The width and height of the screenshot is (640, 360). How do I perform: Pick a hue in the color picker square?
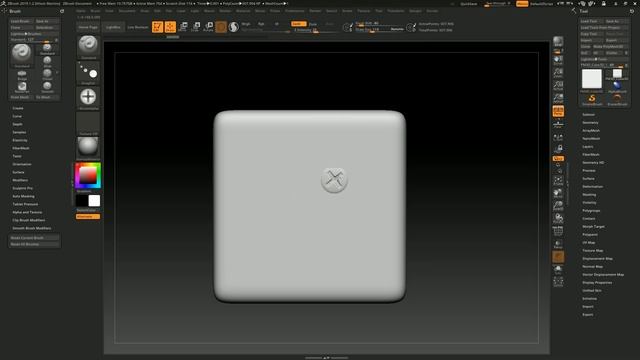(88, 176)
